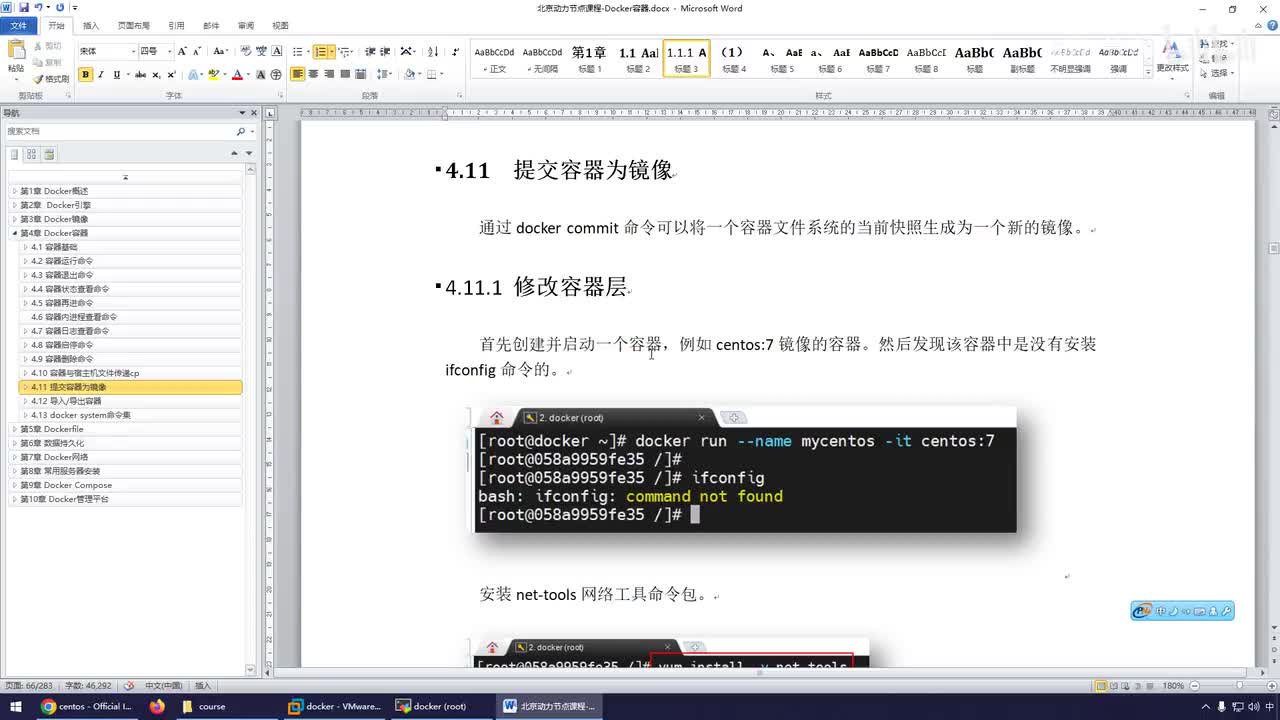Switch to the Page Layout (页面布局) tab

point(133,25)
